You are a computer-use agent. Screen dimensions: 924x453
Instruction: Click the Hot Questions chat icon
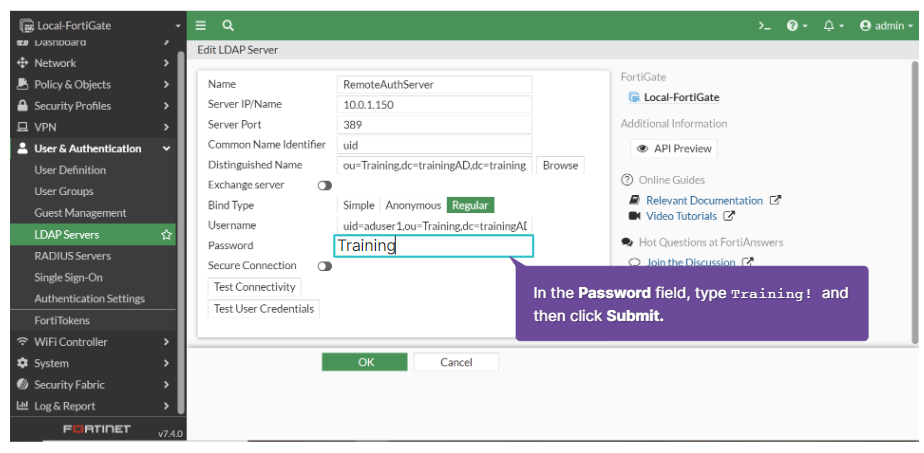(627, 242)
